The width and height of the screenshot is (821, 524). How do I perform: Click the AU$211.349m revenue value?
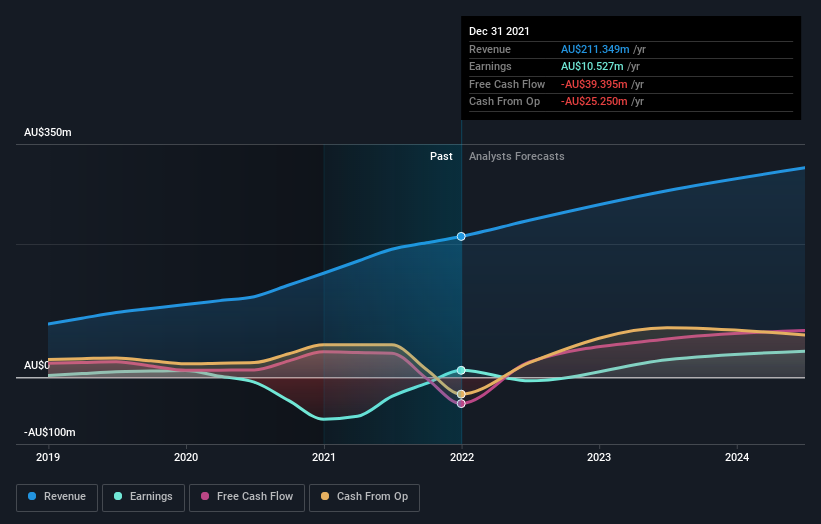(x=595, y=49)
